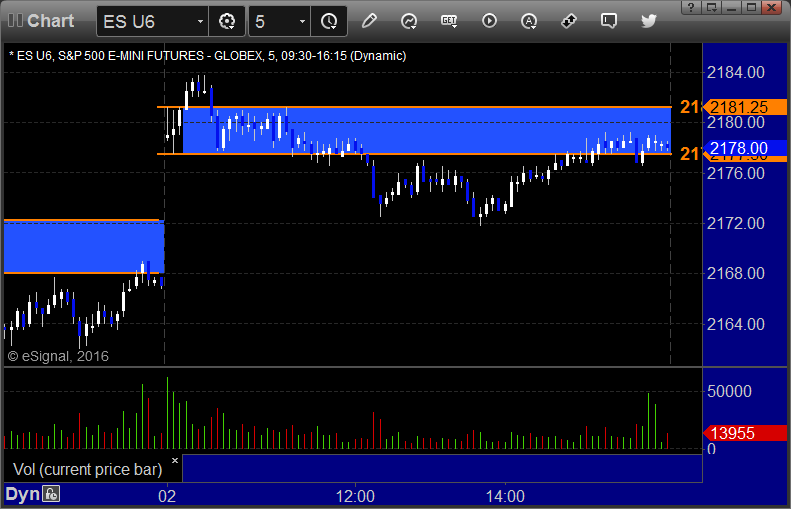Click the Dyn time-scale label
The width and height of the screenshot is (791, 509).
tap(22, 494)
